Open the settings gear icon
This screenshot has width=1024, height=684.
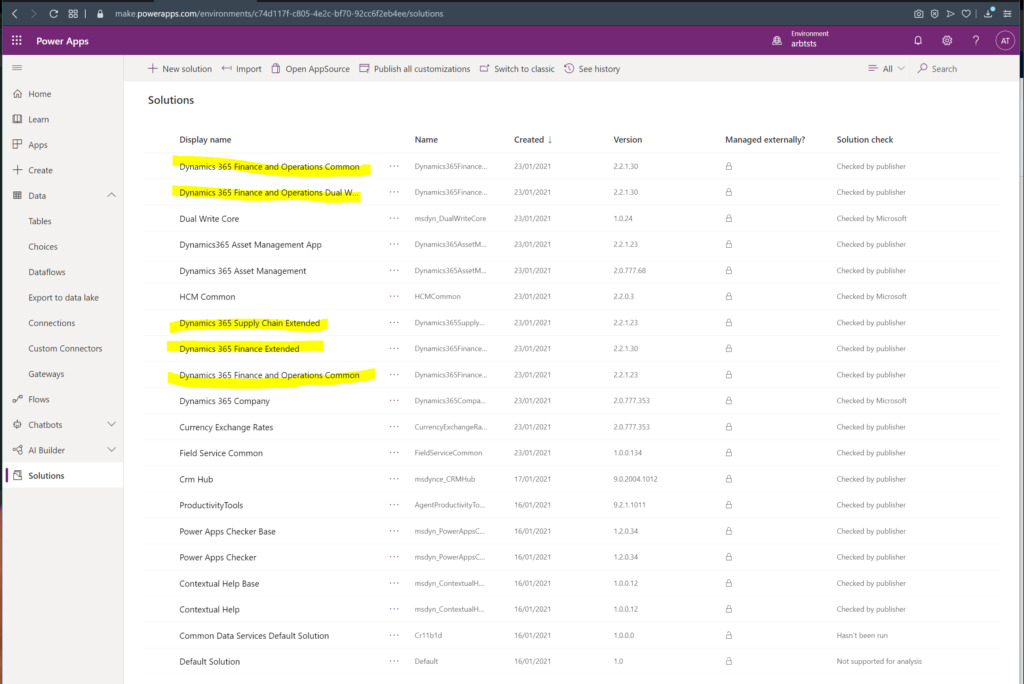pos(947,40)
